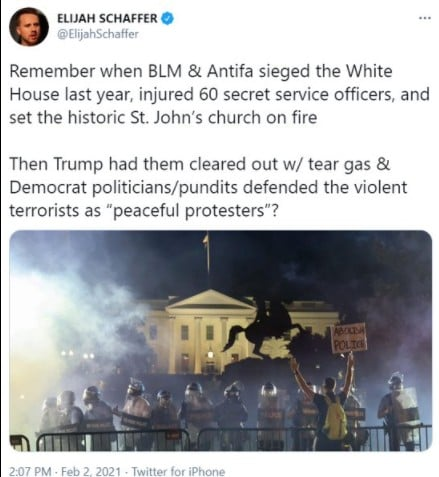Click the quoted words "peaceful protesters"

point(191,211)
